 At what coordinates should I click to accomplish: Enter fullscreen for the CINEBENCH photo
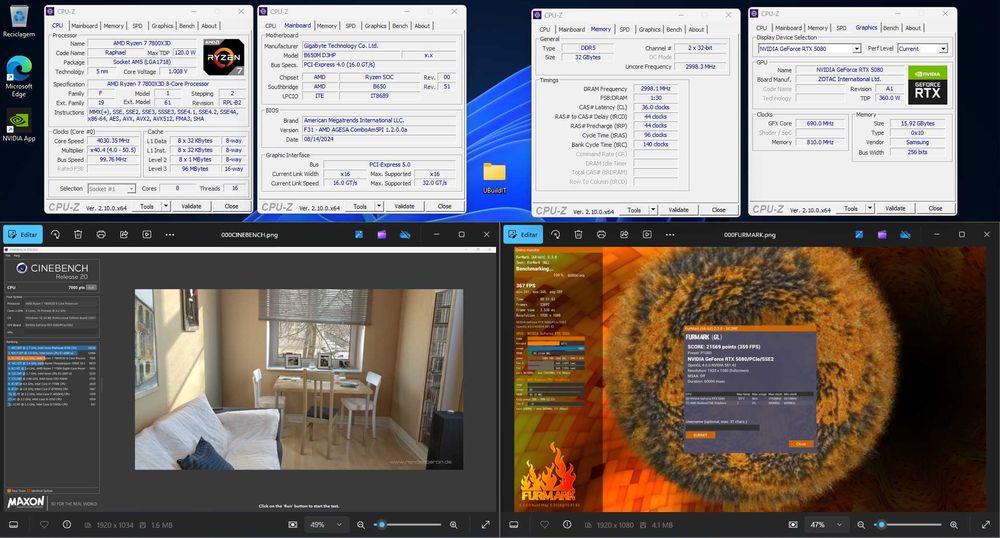(485, 525)
